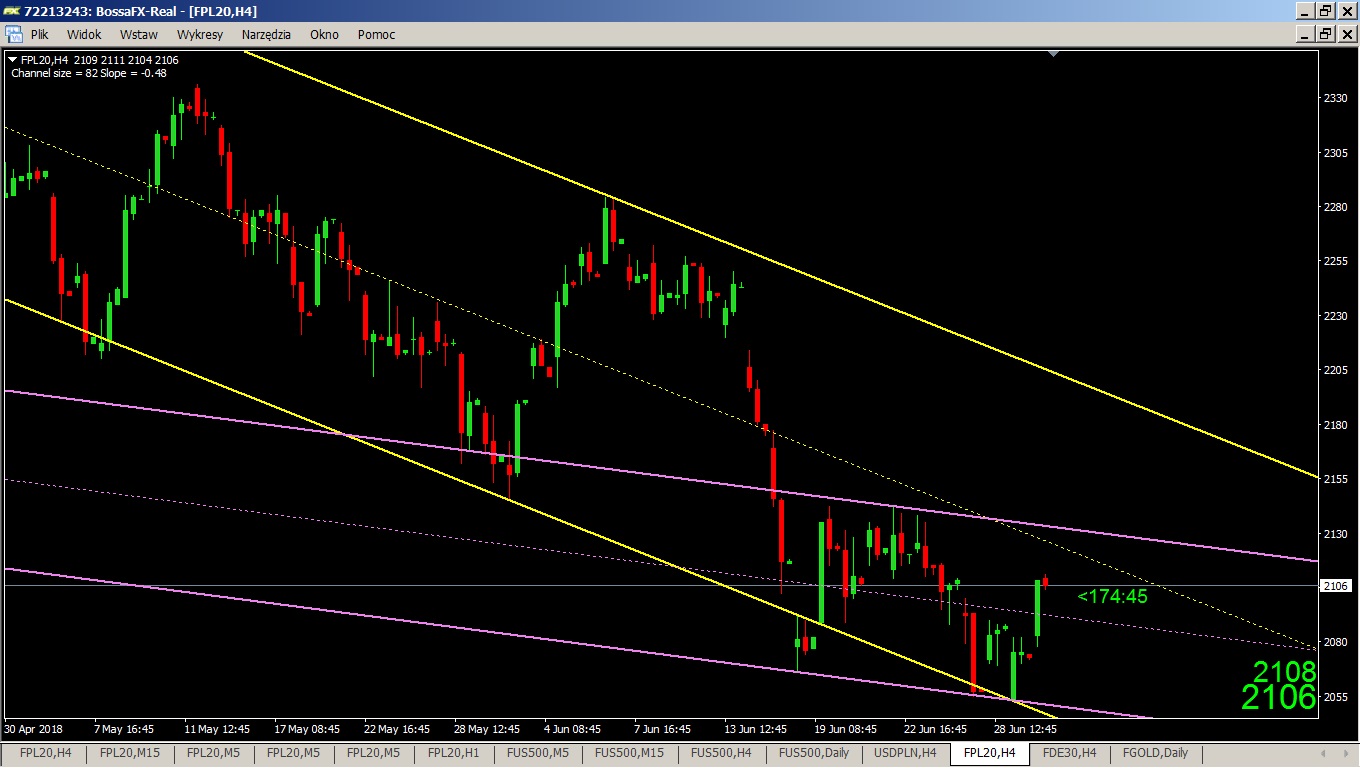This screenshot has height=768, width=1360.
Task: Open the Narzędzia menu
Action: coord(266,34)
